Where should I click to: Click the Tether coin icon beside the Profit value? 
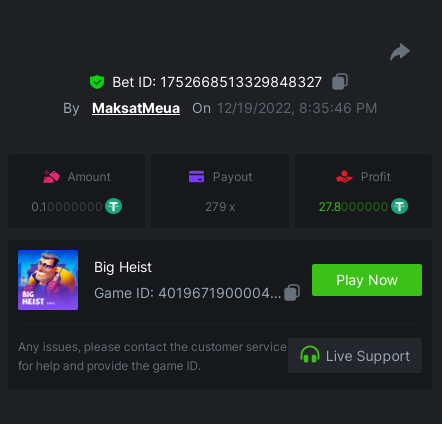coord(399,206)
